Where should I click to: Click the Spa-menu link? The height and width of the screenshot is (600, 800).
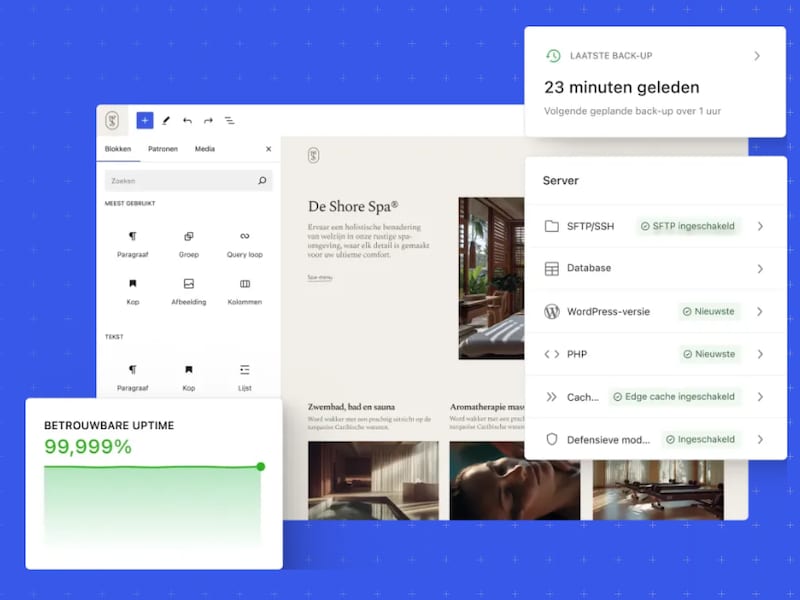(x=320, y=278)
